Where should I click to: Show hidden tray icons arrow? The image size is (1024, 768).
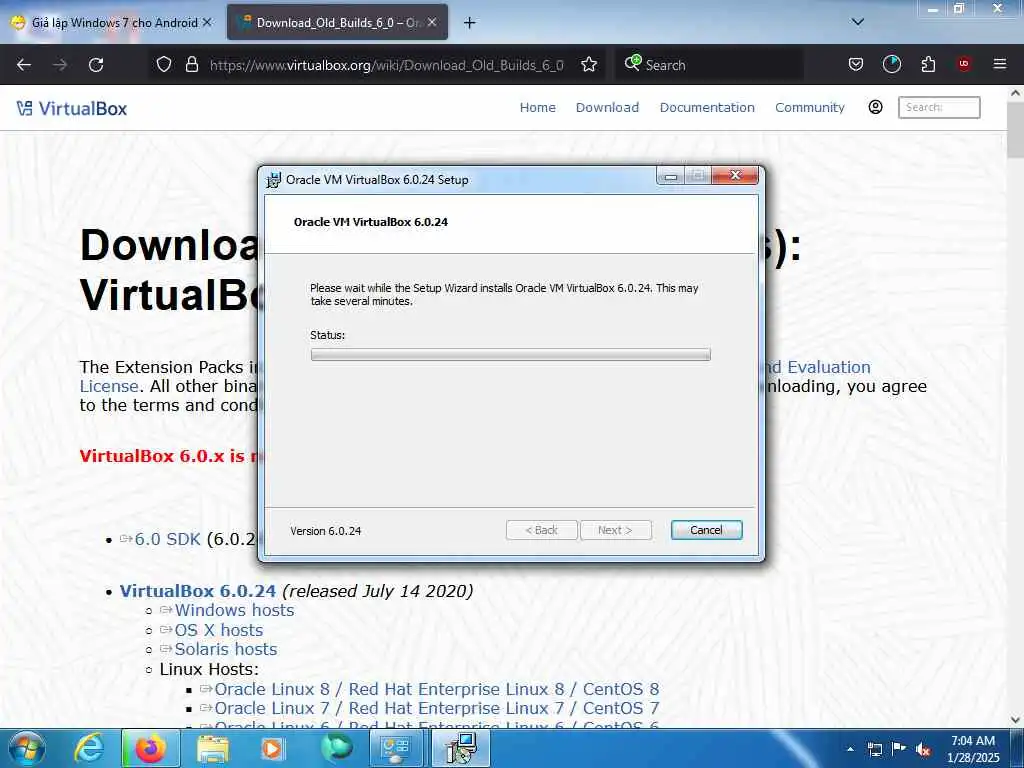(850, 749)
